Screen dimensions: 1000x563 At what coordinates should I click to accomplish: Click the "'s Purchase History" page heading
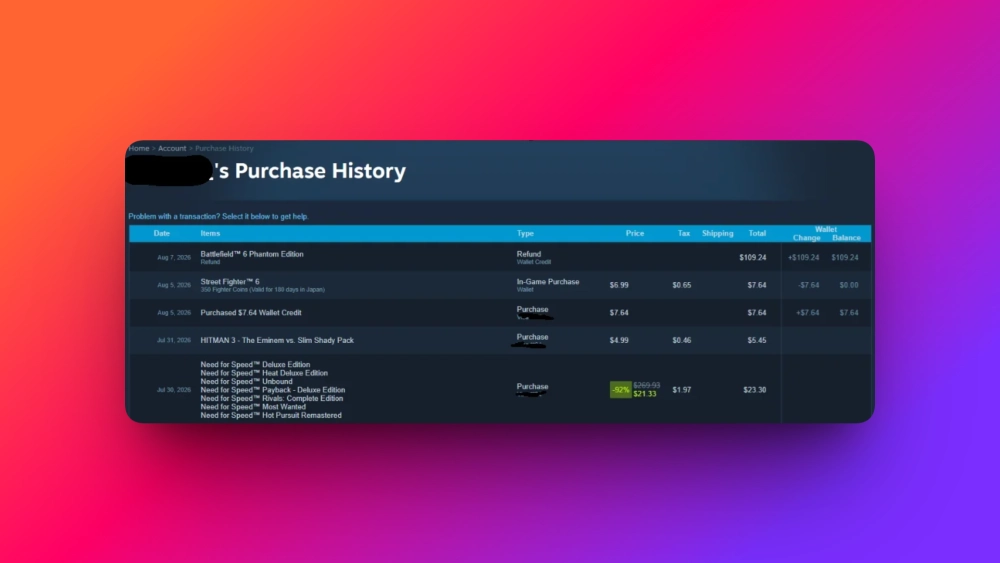[x=310, y=171]
